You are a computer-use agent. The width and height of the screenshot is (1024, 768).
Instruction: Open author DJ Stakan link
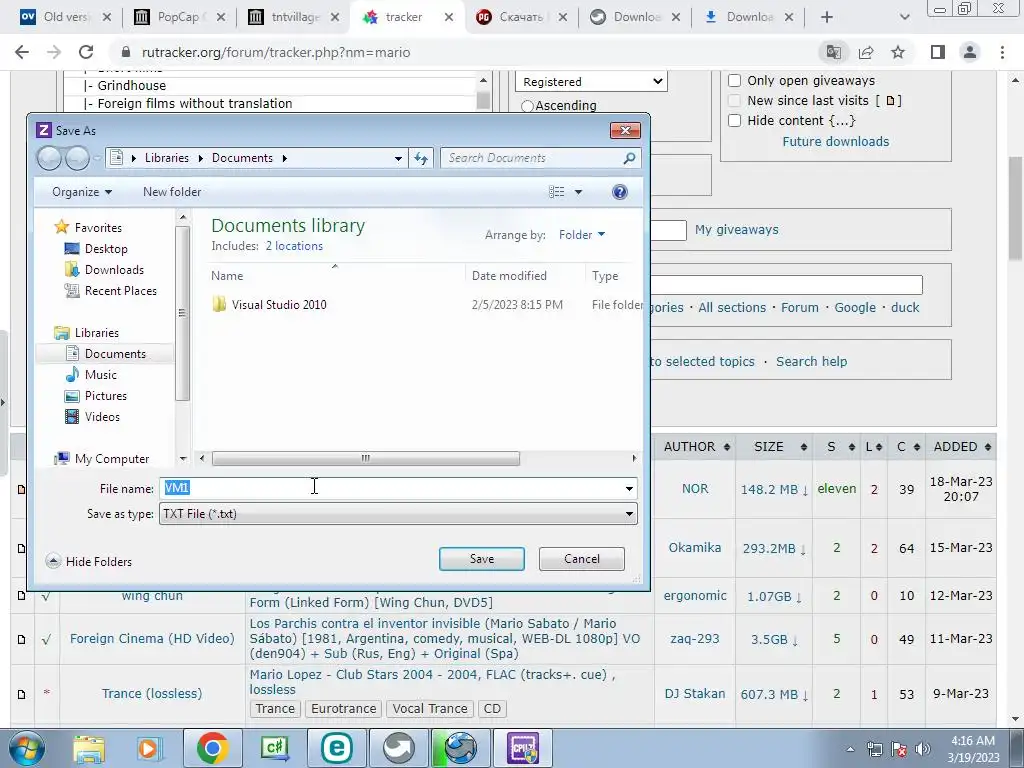(695, 694)
